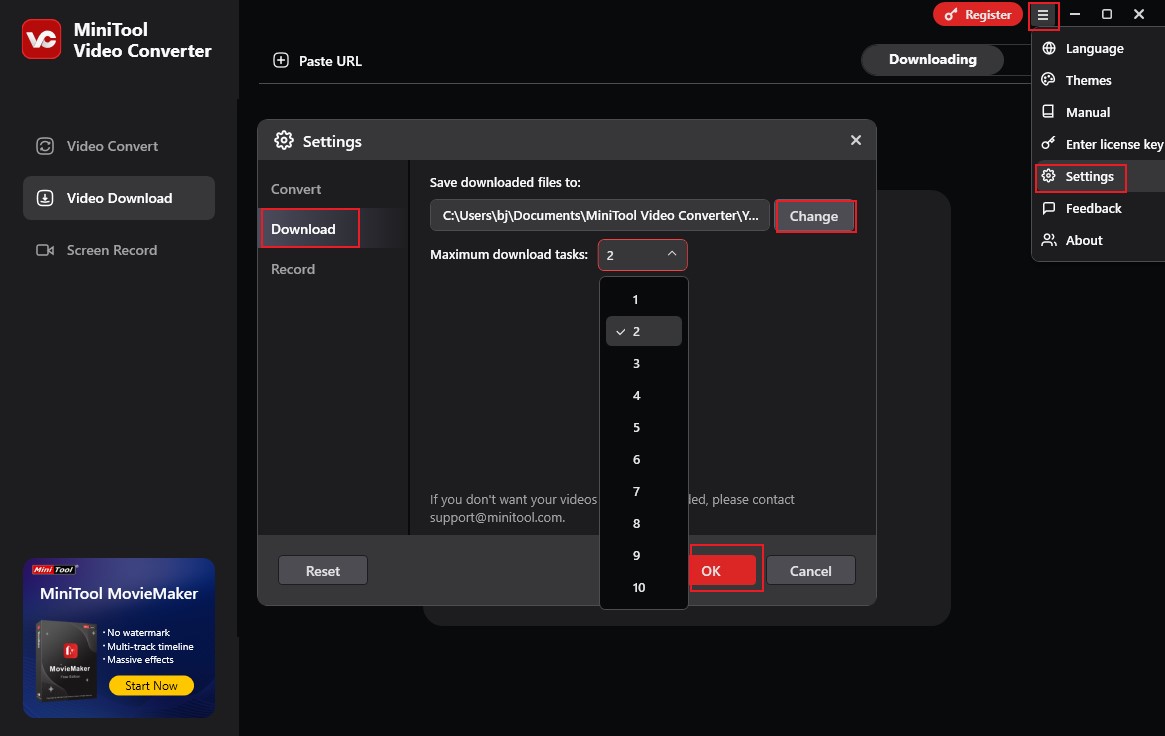Go to Screen Record section

pos(119,250)
